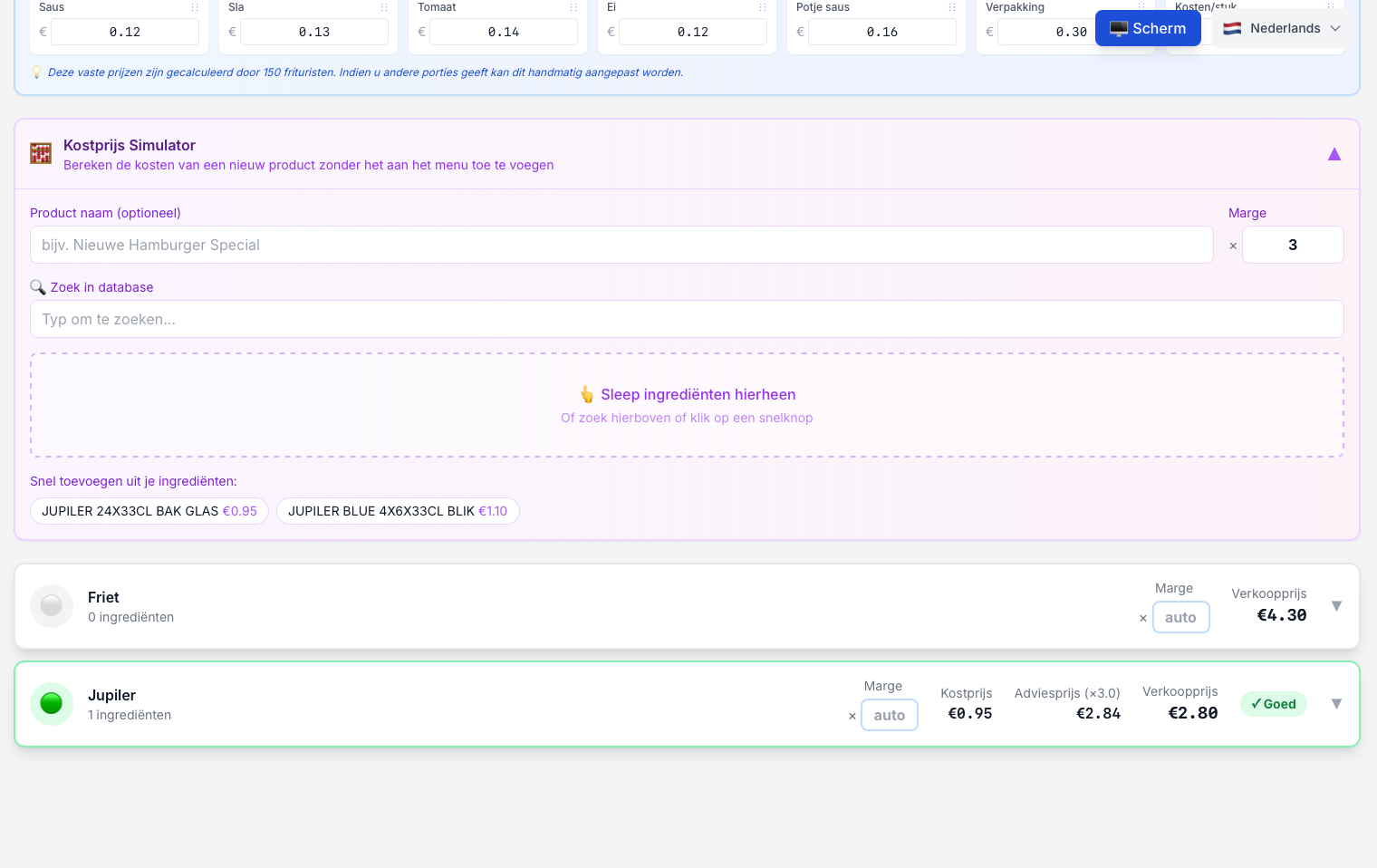Screen dimensions: 1377x868
Task: Click the Goed status badge on Jupiler
Action: click(x=1274, y=704)
